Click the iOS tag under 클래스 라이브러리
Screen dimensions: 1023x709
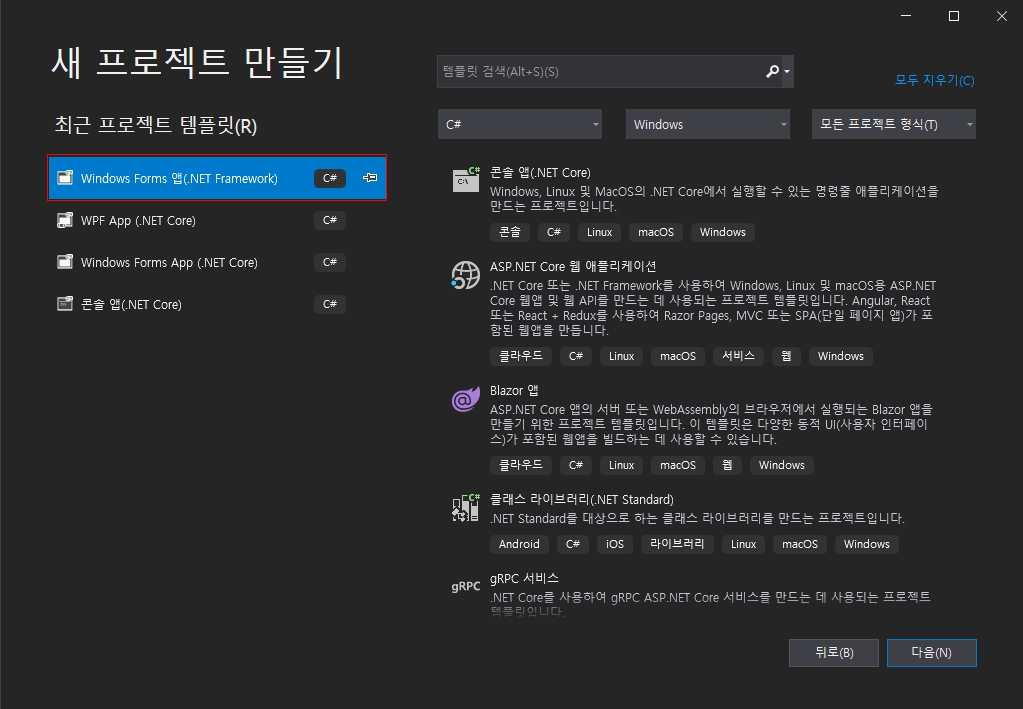point(615,544)
